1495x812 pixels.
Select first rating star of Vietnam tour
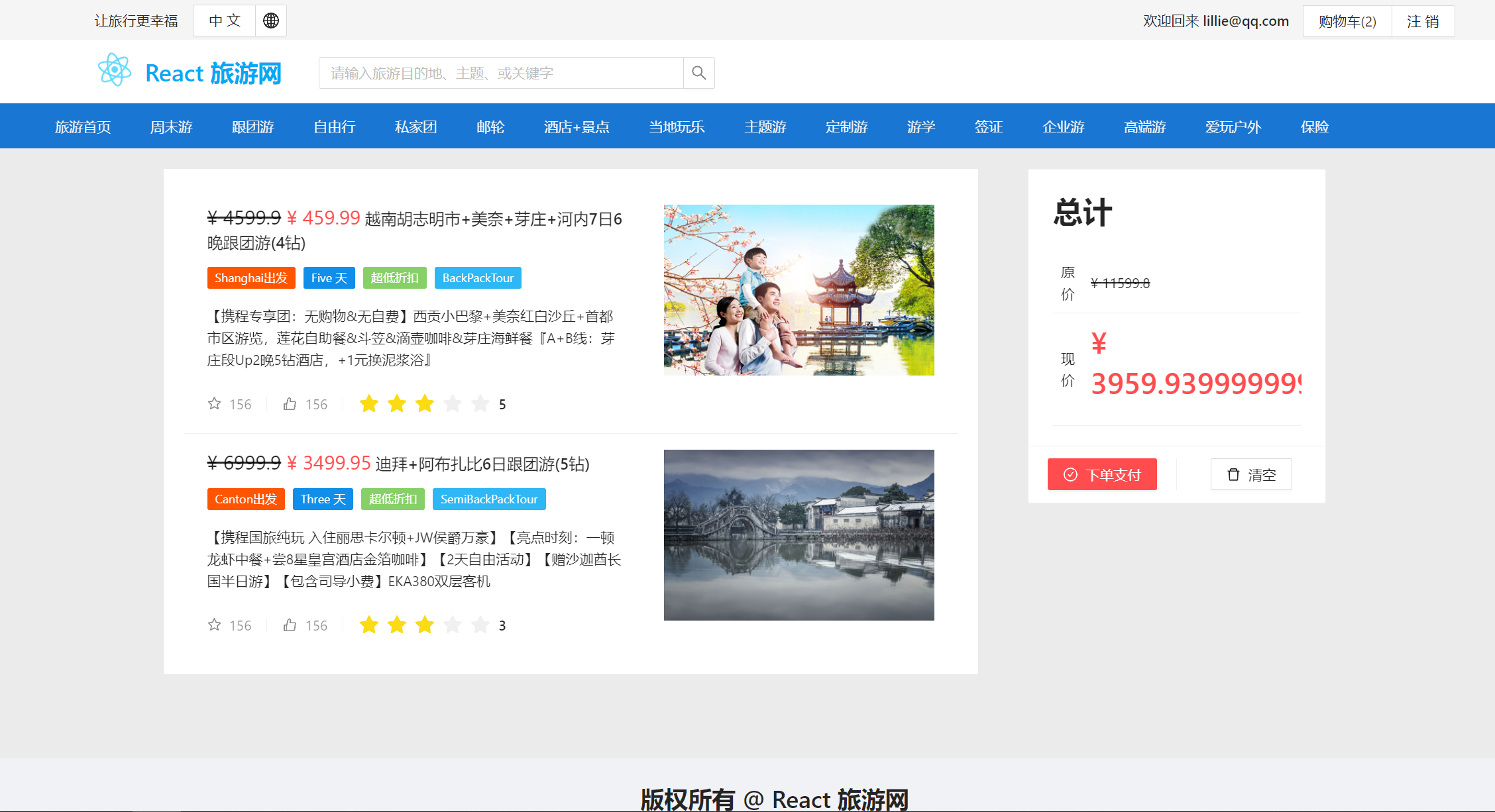point(369,403)
